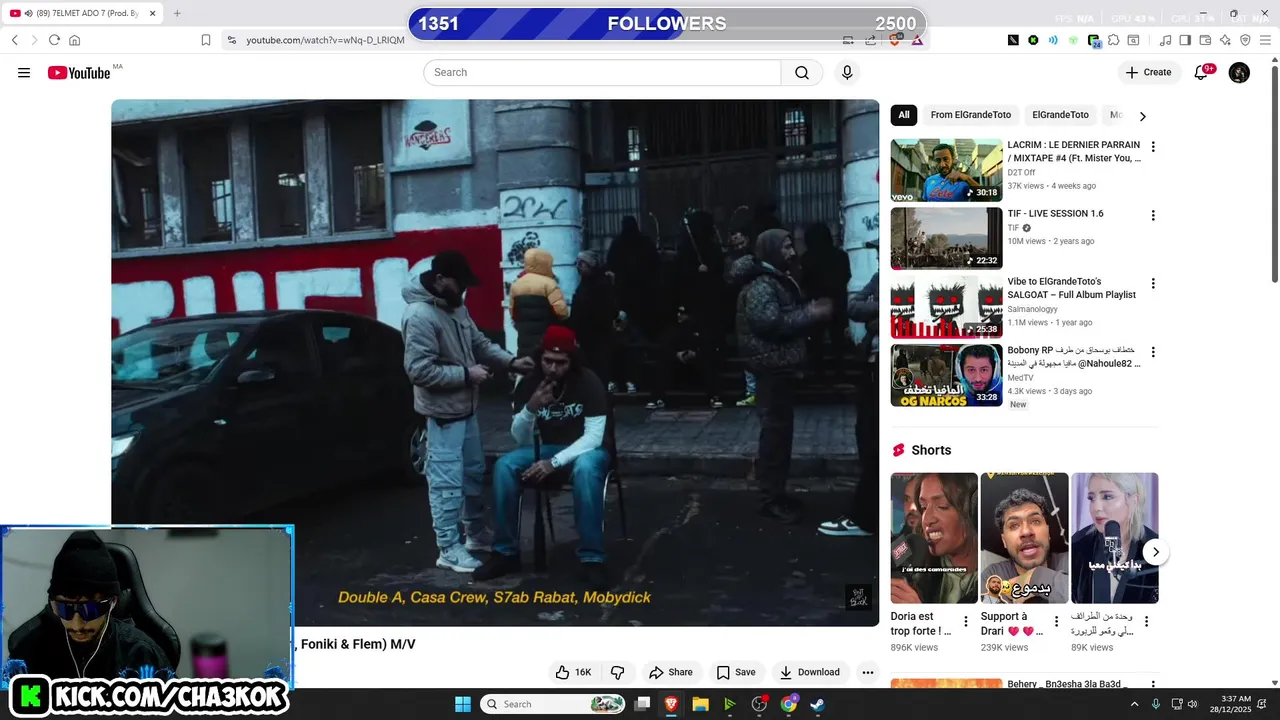1280x720 pixels.
Task: Open options for Support à Drari short
Action: pos(1056,622)
